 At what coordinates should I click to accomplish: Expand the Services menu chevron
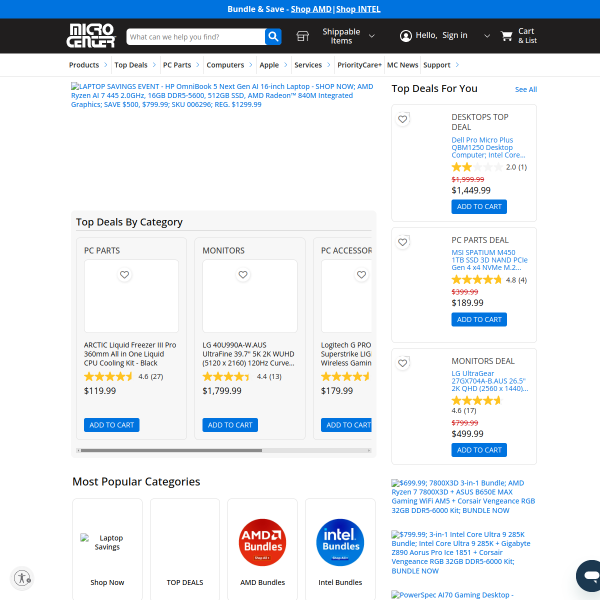pos(329,65)
